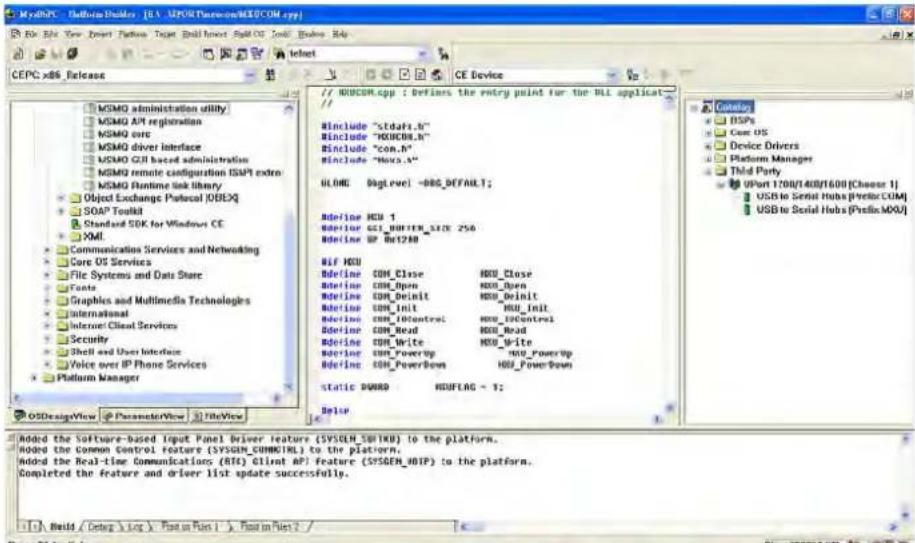Click the Standard SDK for Windows CE icon
This screenshot has height=543, width=915.
75,224
